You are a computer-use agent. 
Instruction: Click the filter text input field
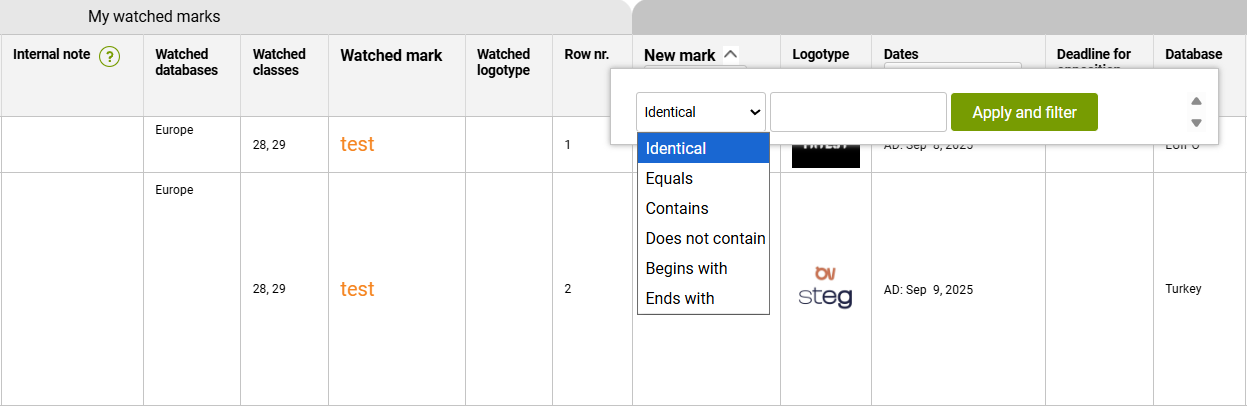tap(858, 112)
